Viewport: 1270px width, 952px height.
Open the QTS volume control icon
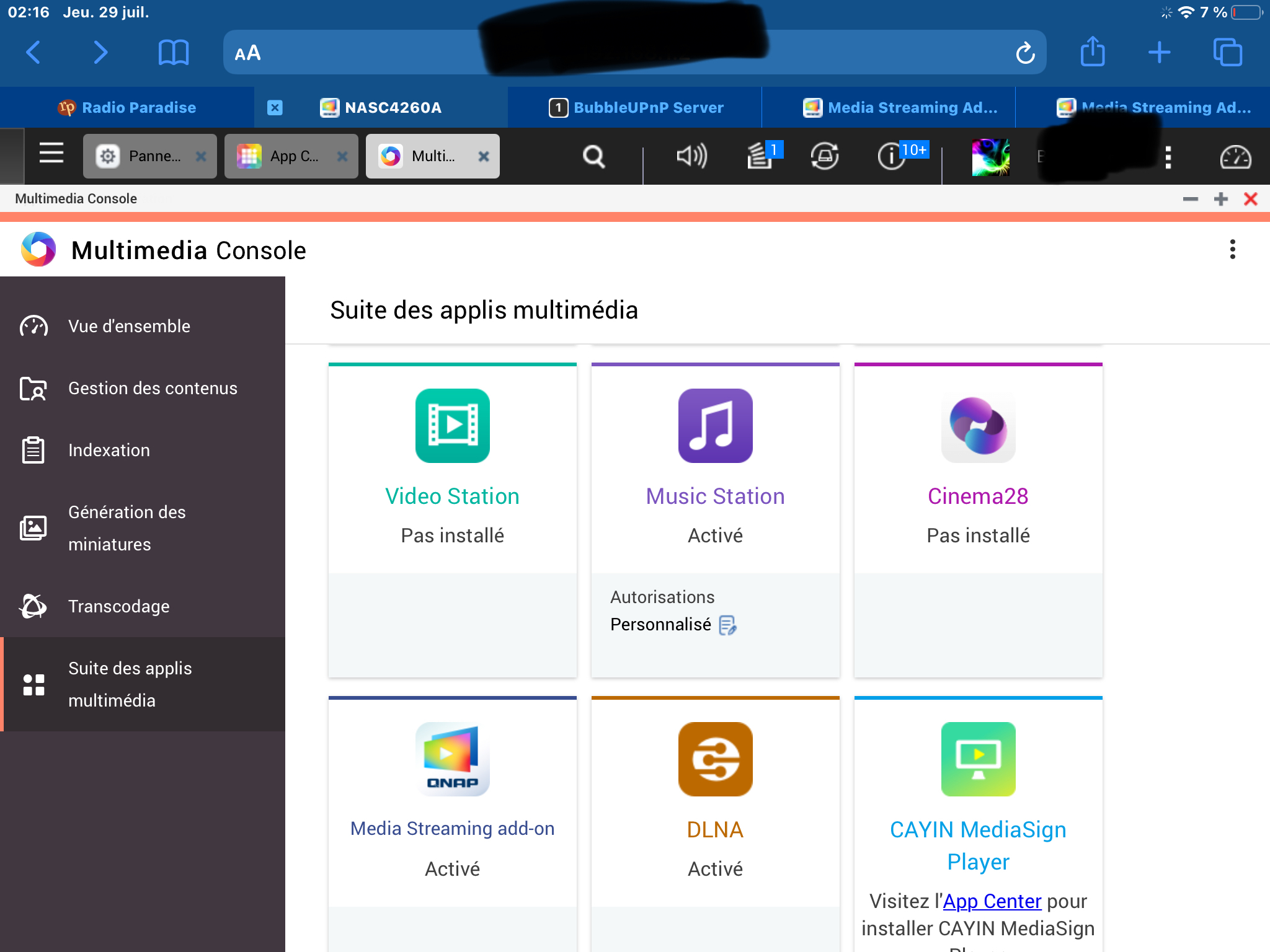[x=691, y=156]
